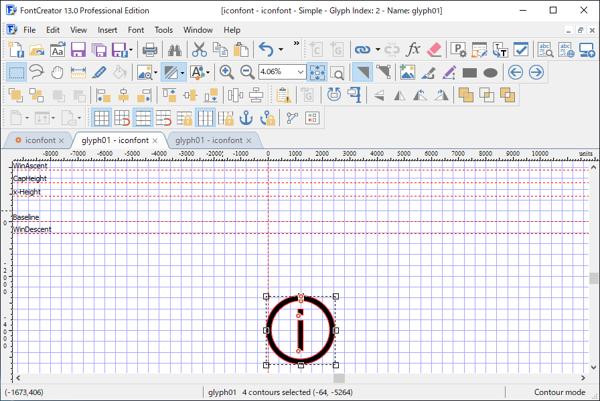Image resolution: width=600 pixels, height=401 pixels.
Task: Click the horizontal scrollbar thumb
Action: [339, 378]
